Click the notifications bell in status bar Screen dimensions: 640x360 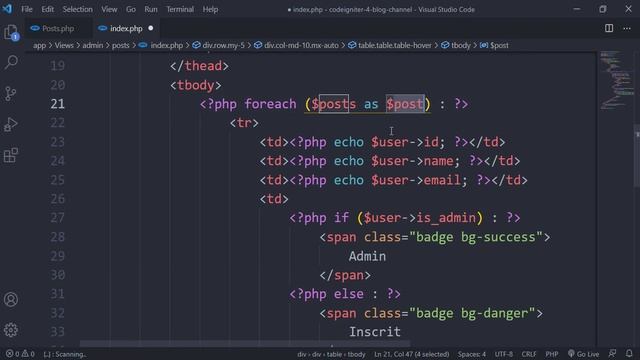tap(629, 353)
